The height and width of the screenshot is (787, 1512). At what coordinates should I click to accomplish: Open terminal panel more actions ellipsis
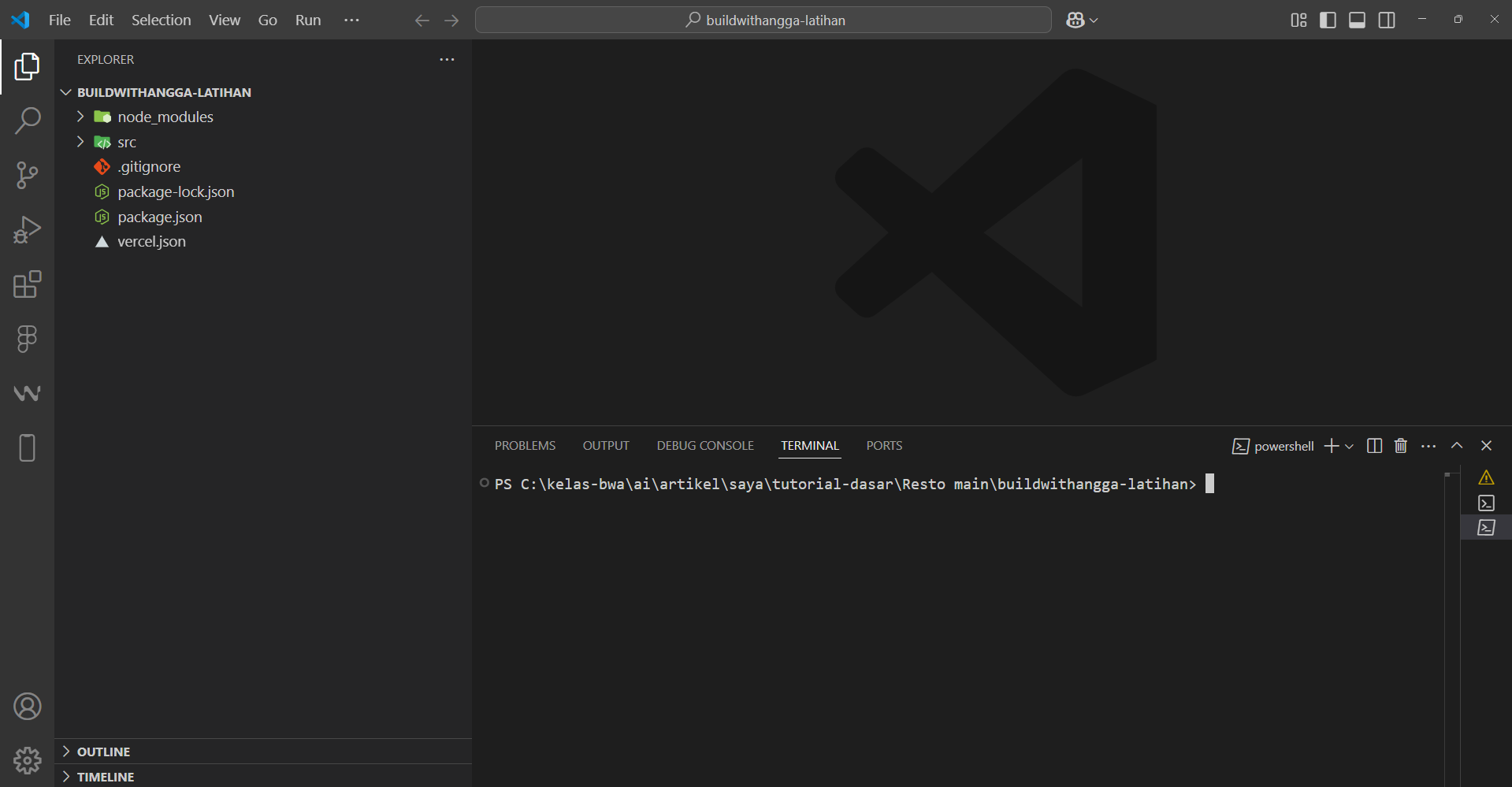pos(1428,446)
